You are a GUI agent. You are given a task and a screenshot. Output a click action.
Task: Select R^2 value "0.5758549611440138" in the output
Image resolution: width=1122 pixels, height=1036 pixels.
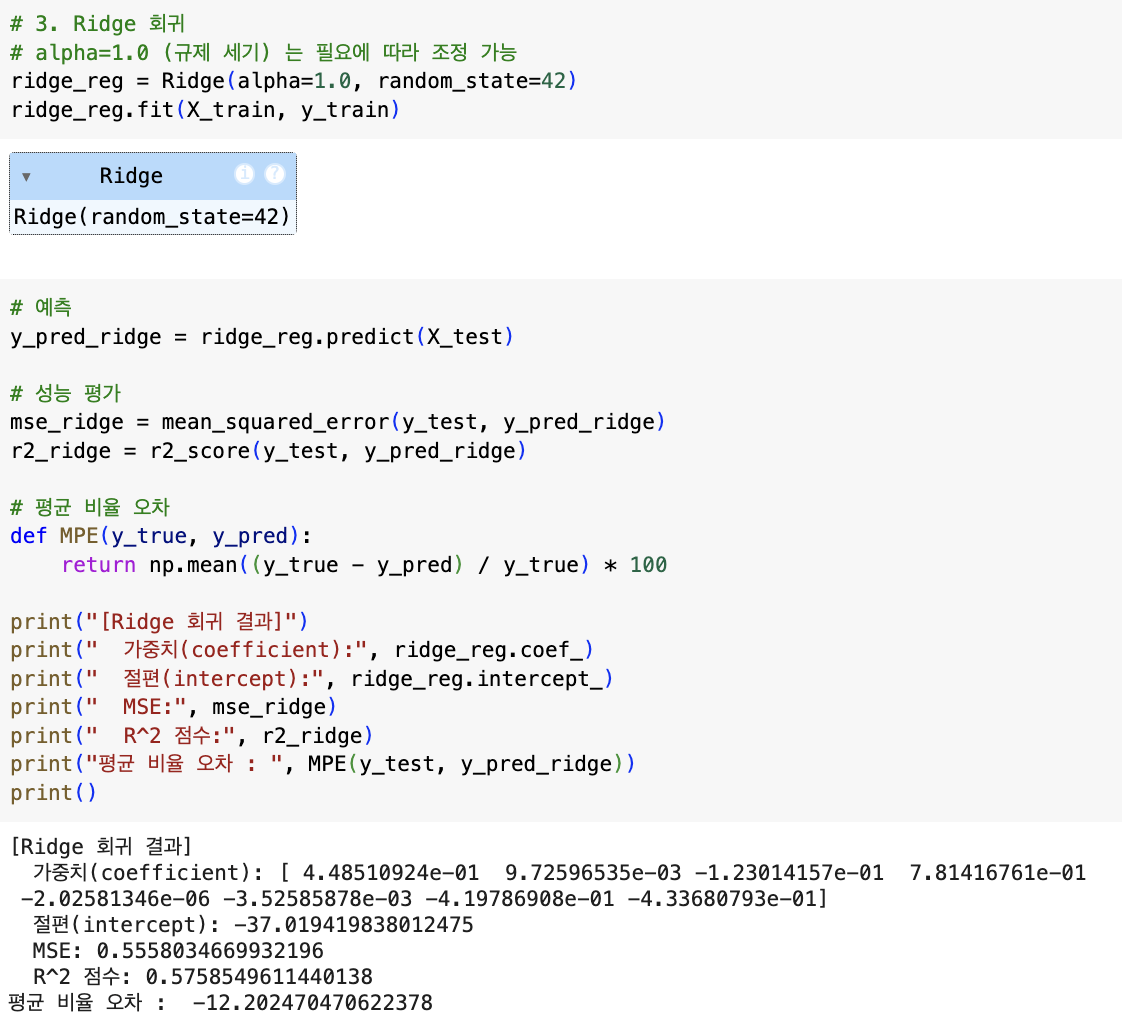tap(259, 977)
